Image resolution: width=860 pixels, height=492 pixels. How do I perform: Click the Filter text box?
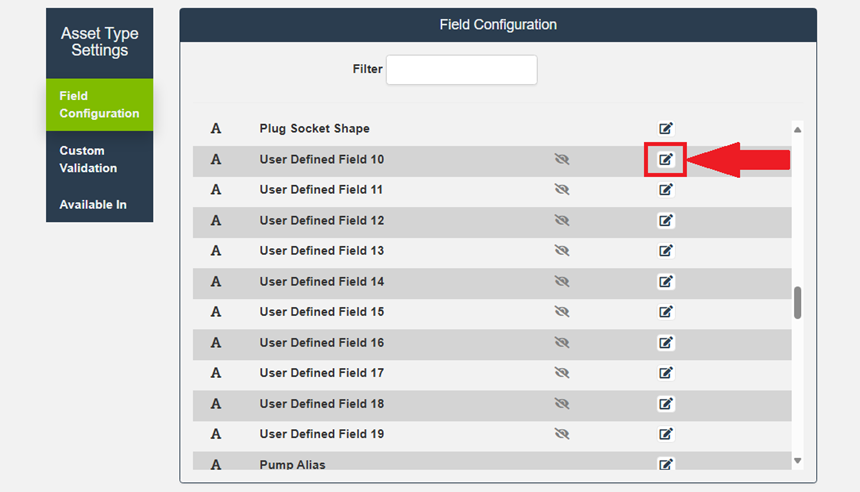click(x=461, y=70)
